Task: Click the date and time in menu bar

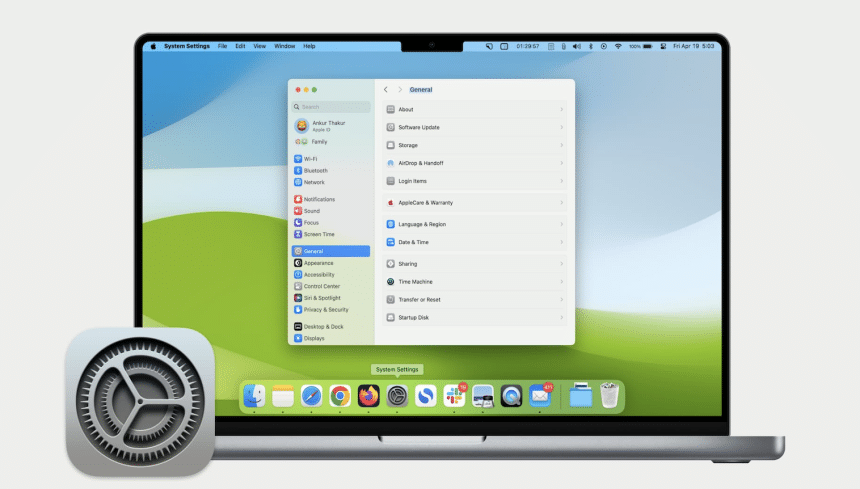Action: (x=693, y=47)
